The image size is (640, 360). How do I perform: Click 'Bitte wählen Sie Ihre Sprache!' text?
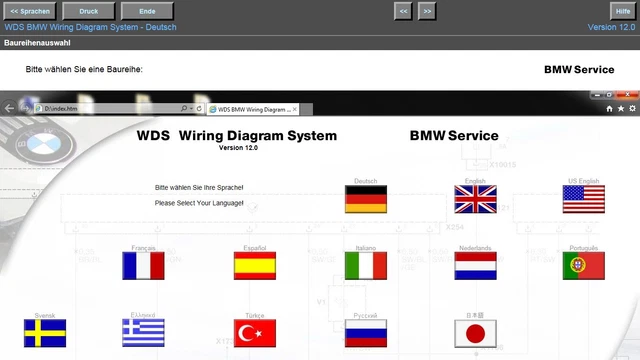pyautogui.click(x=199, y=187)
